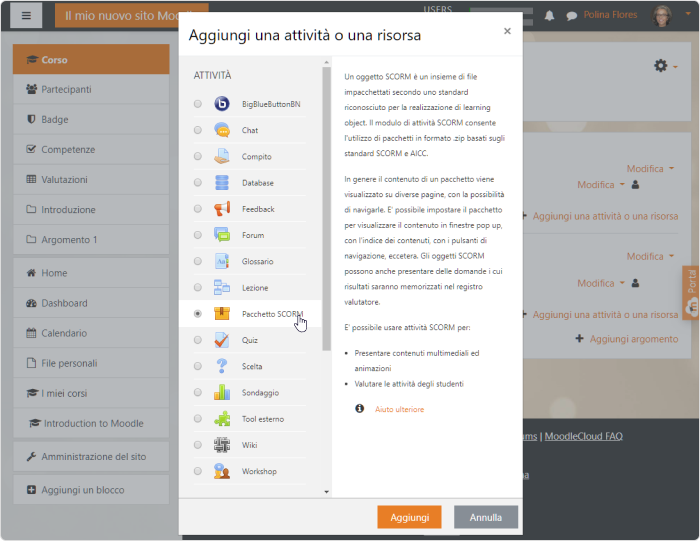Select the Quiz radio button
This screenshot has width=700, height=541.
(x=197, y=340)
